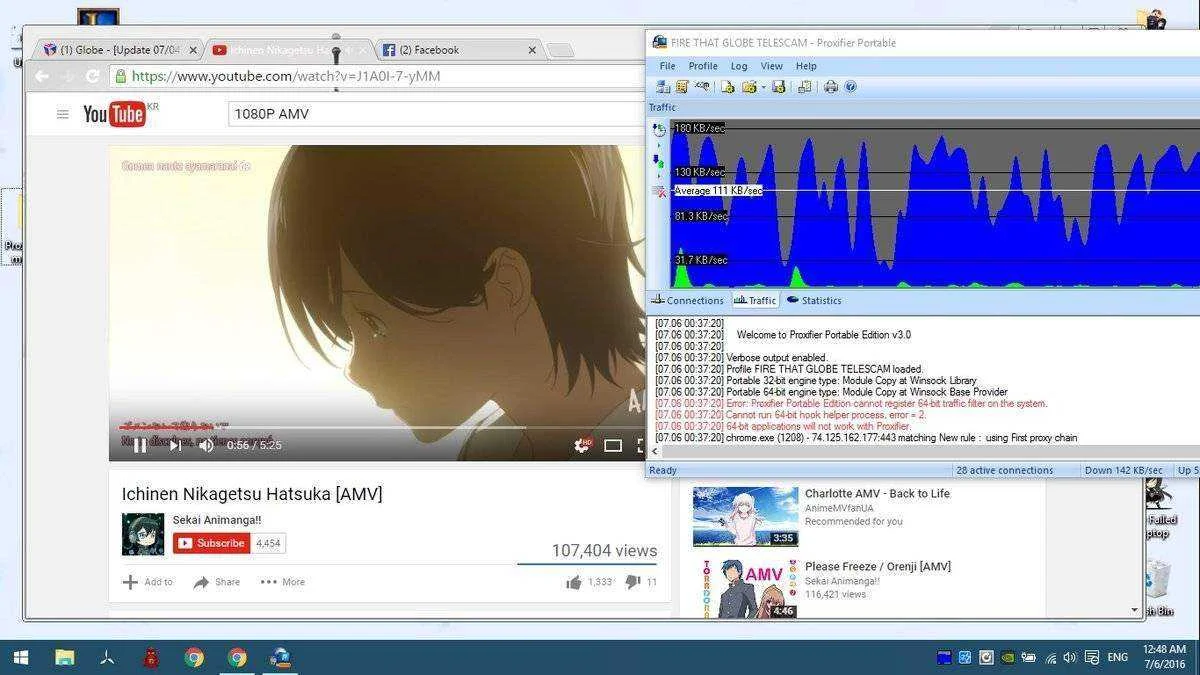Dislike the video with thumbs down
This screenshot has height=675, width=1200.
633,582
